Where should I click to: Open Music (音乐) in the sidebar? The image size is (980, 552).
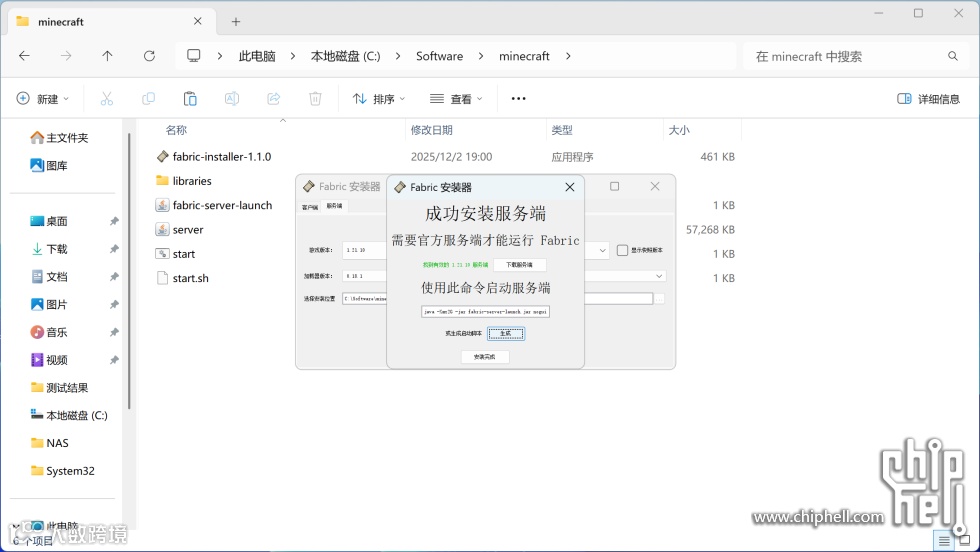49,333
